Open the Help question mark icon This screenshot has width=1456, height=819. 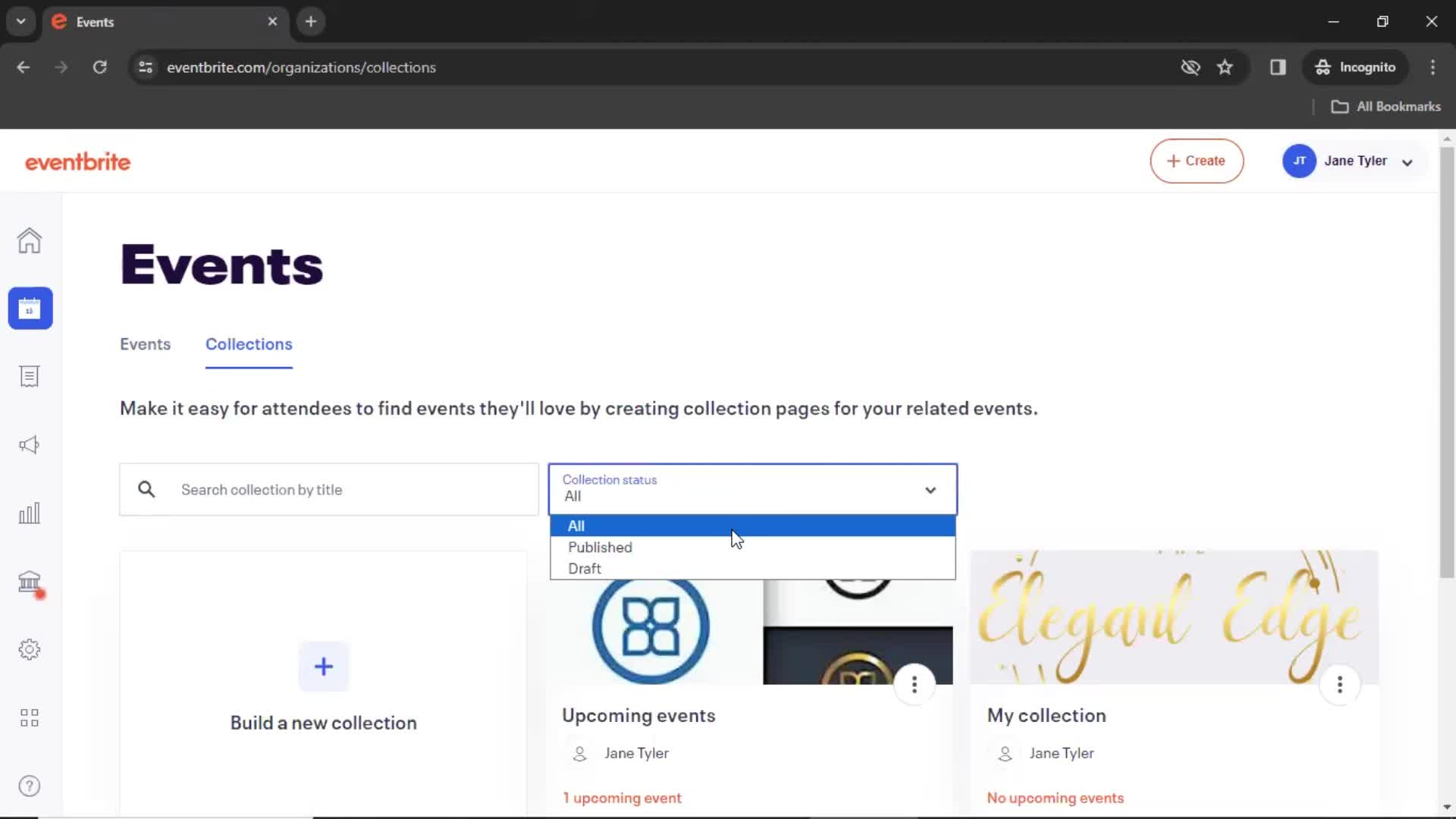[30, 786]
